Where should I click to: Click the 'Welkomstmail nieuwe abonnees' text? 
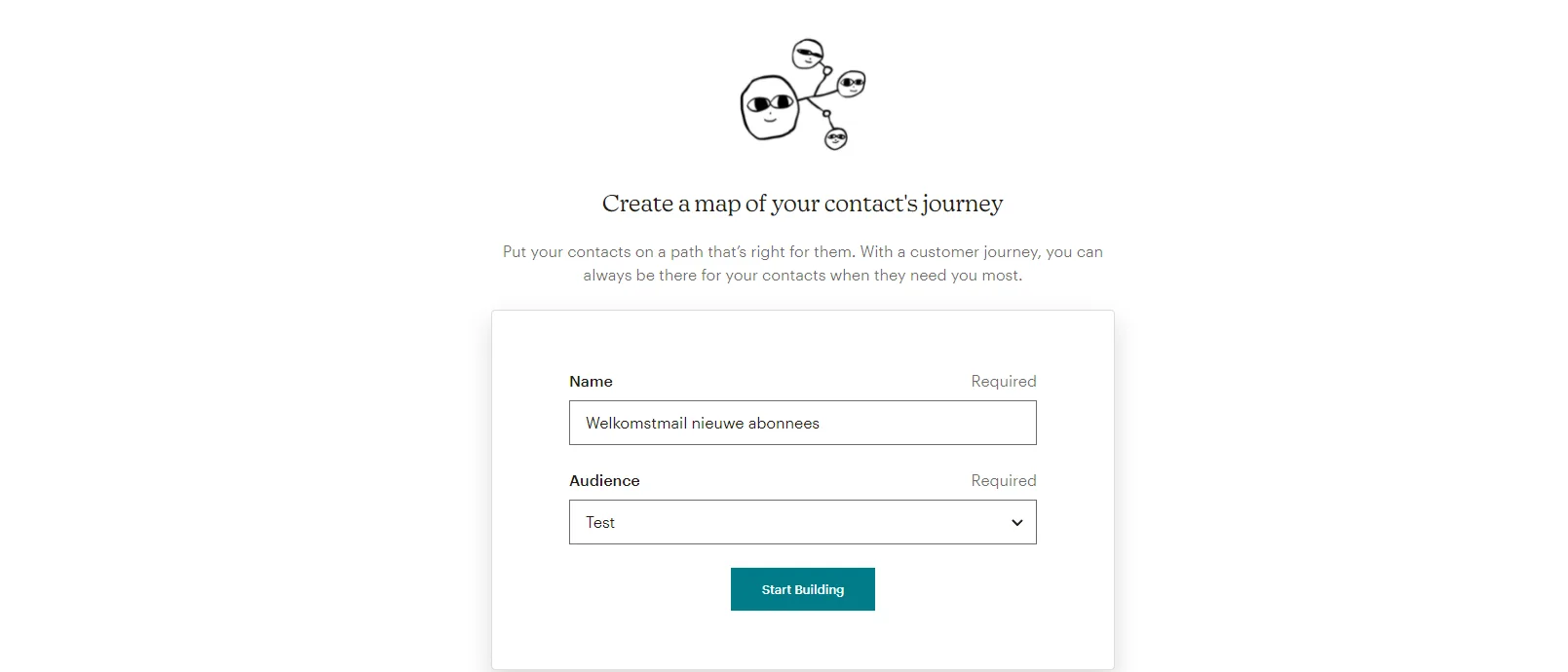coord(702,424)
